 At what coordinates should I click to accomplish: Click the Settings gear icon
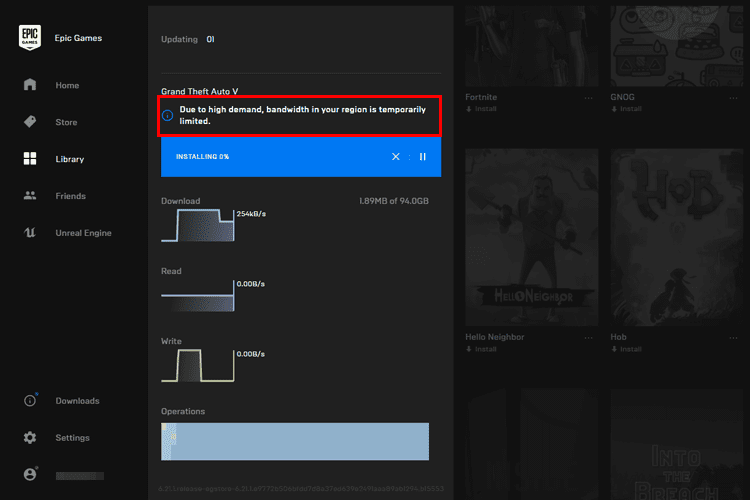click(x=30, y=437)
